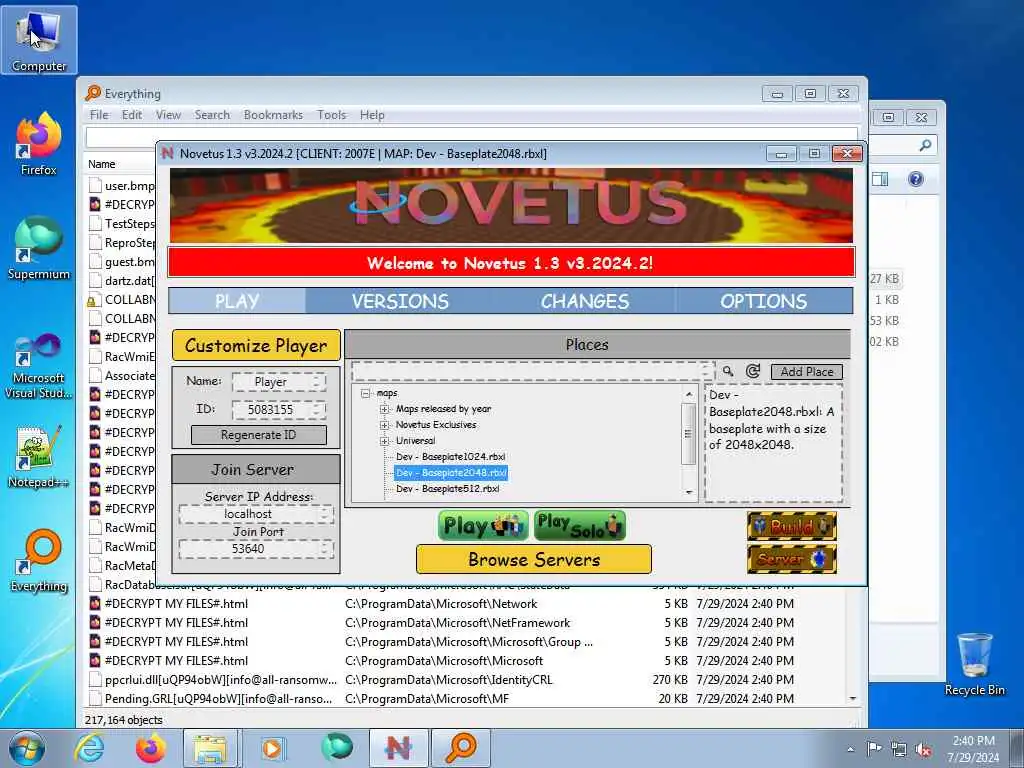Switch to the PLAY tab

237,301
